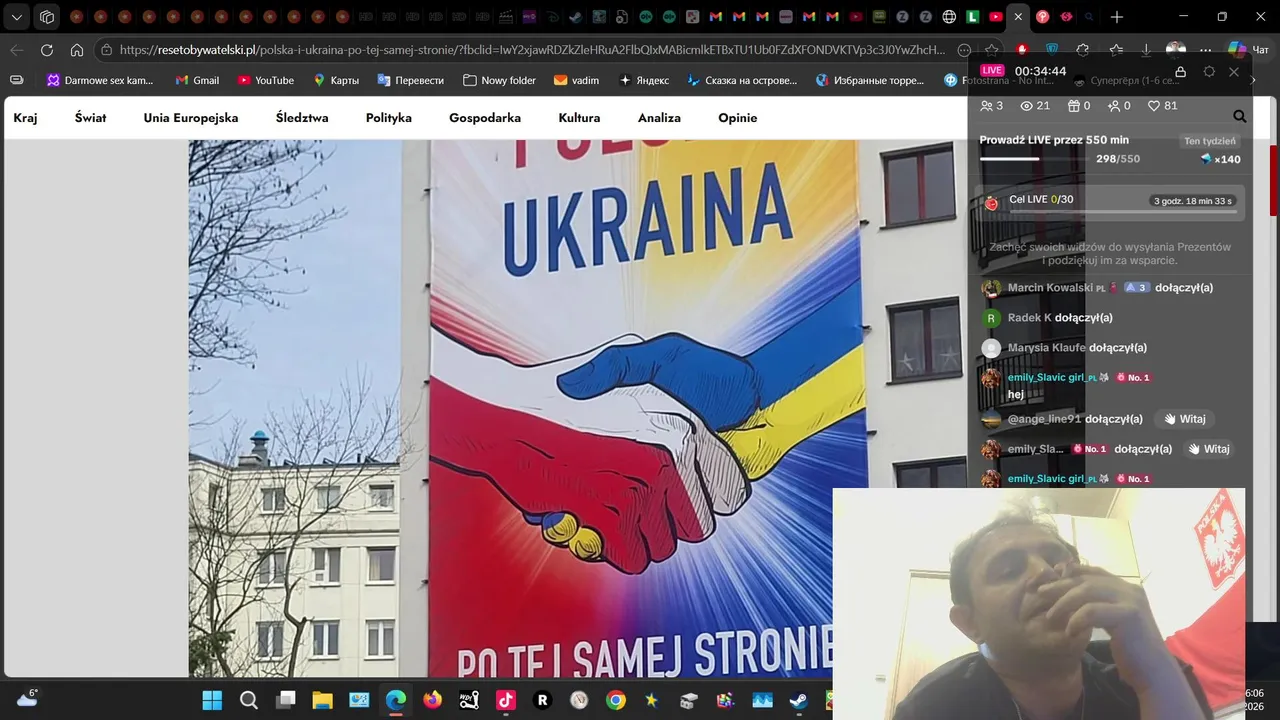The image size is (1280, 720).
Task: Open the Świat section
Action: tap(90, 118)
